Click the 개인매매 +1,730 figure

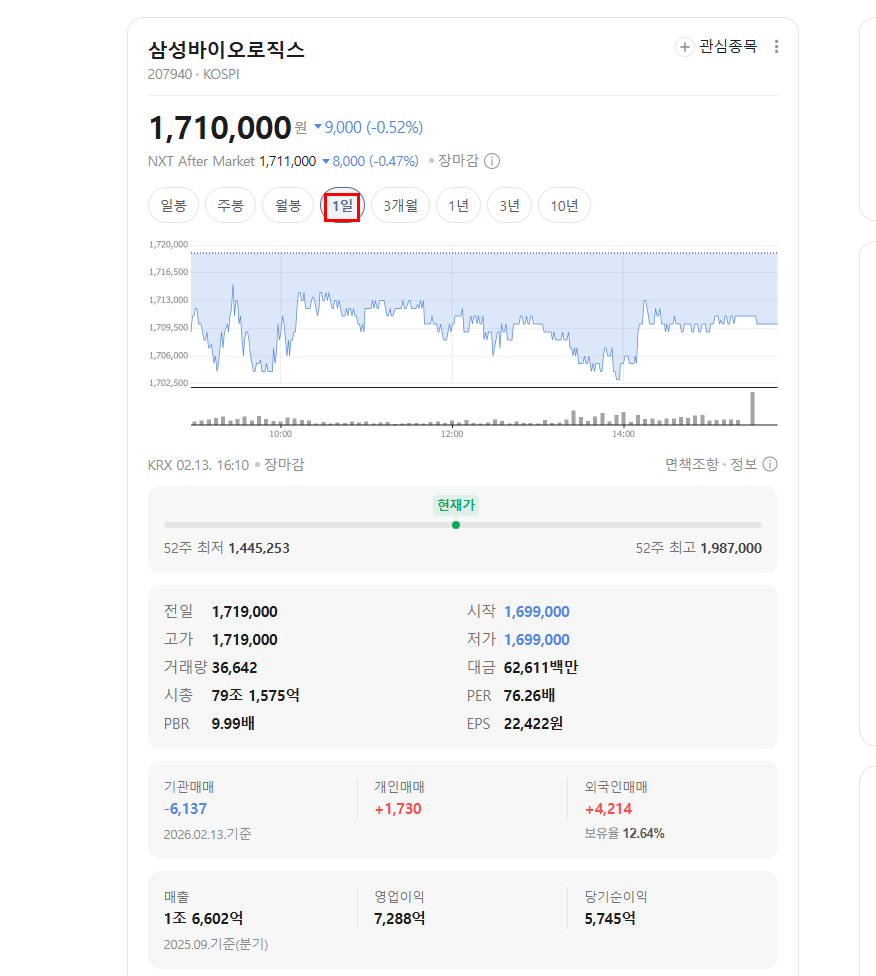tap(398, 809)
